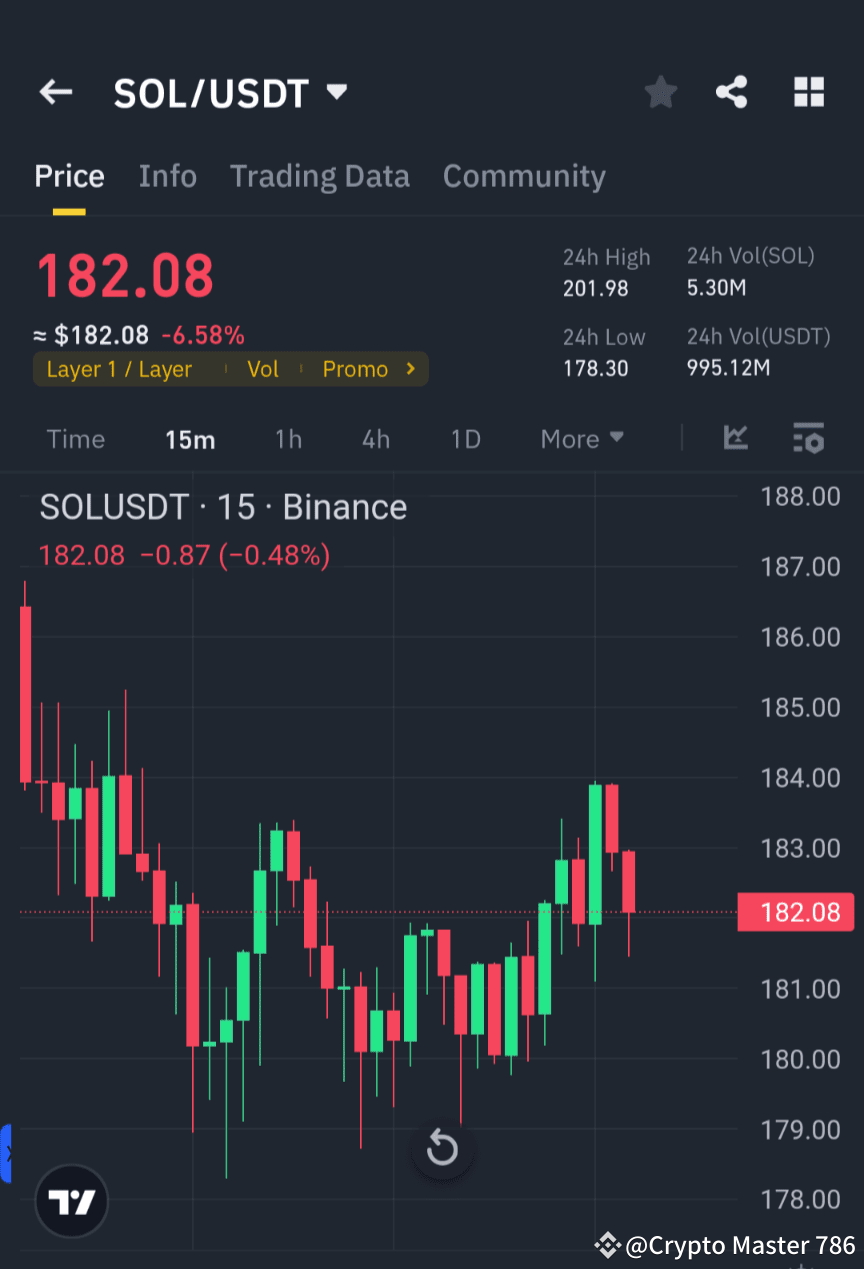
Task: Select the 1h timeframe
Action: coord(288,438)
